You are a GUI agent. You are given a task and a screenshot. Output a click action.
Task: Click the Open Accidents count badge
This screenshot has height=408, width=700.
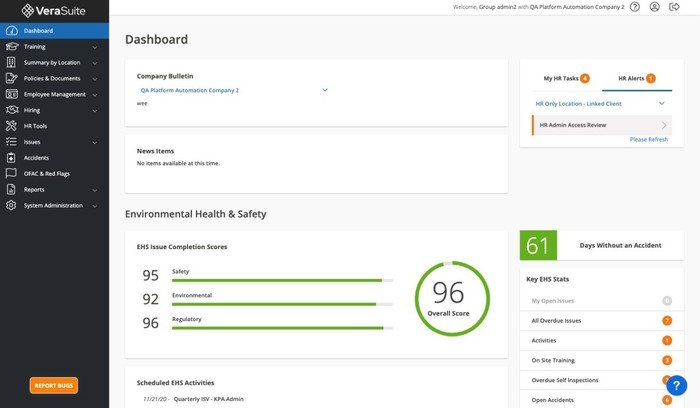(667, 400)
